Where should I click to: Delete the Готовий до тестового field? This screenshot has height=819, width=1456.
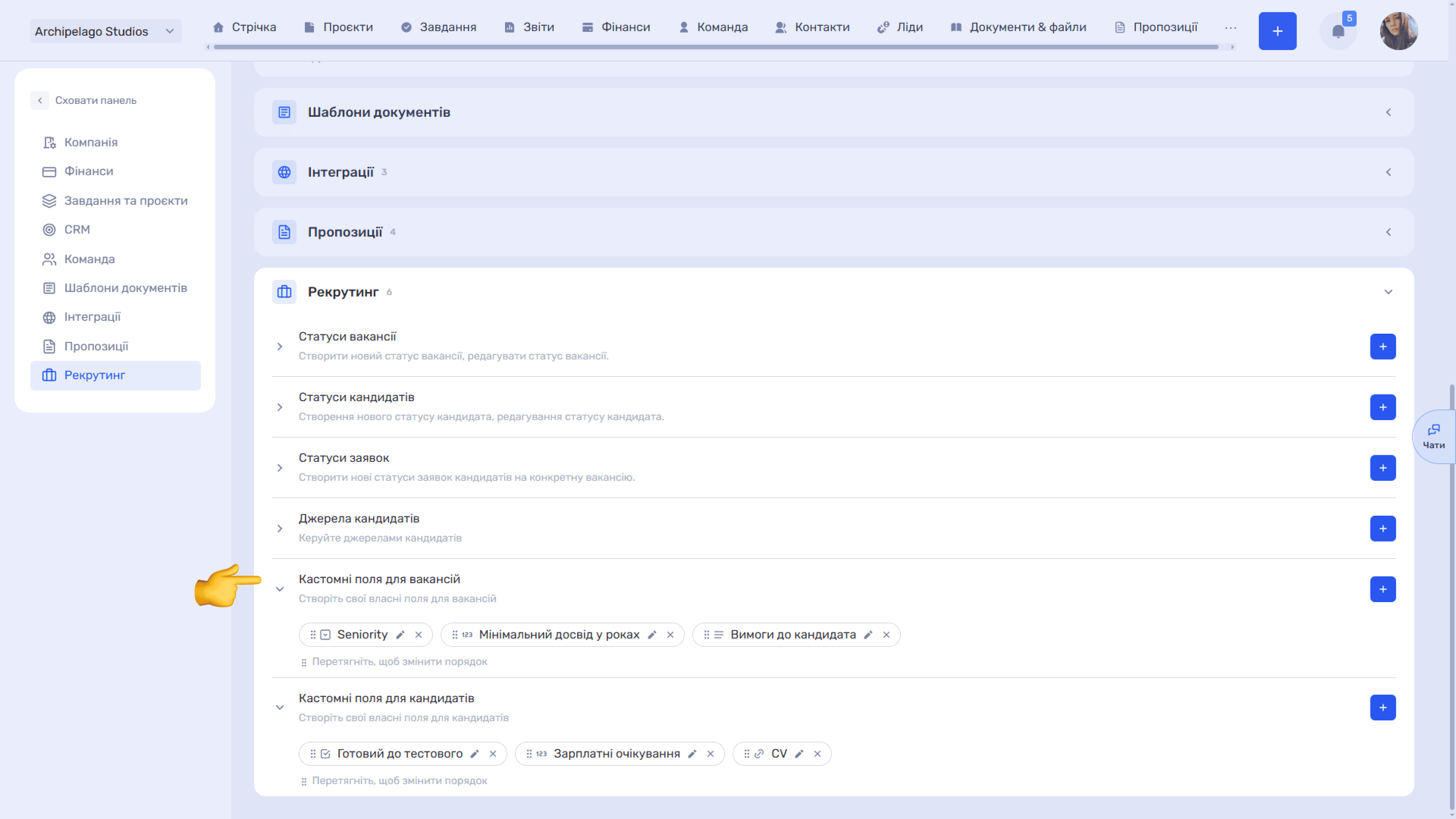(493, 754)
